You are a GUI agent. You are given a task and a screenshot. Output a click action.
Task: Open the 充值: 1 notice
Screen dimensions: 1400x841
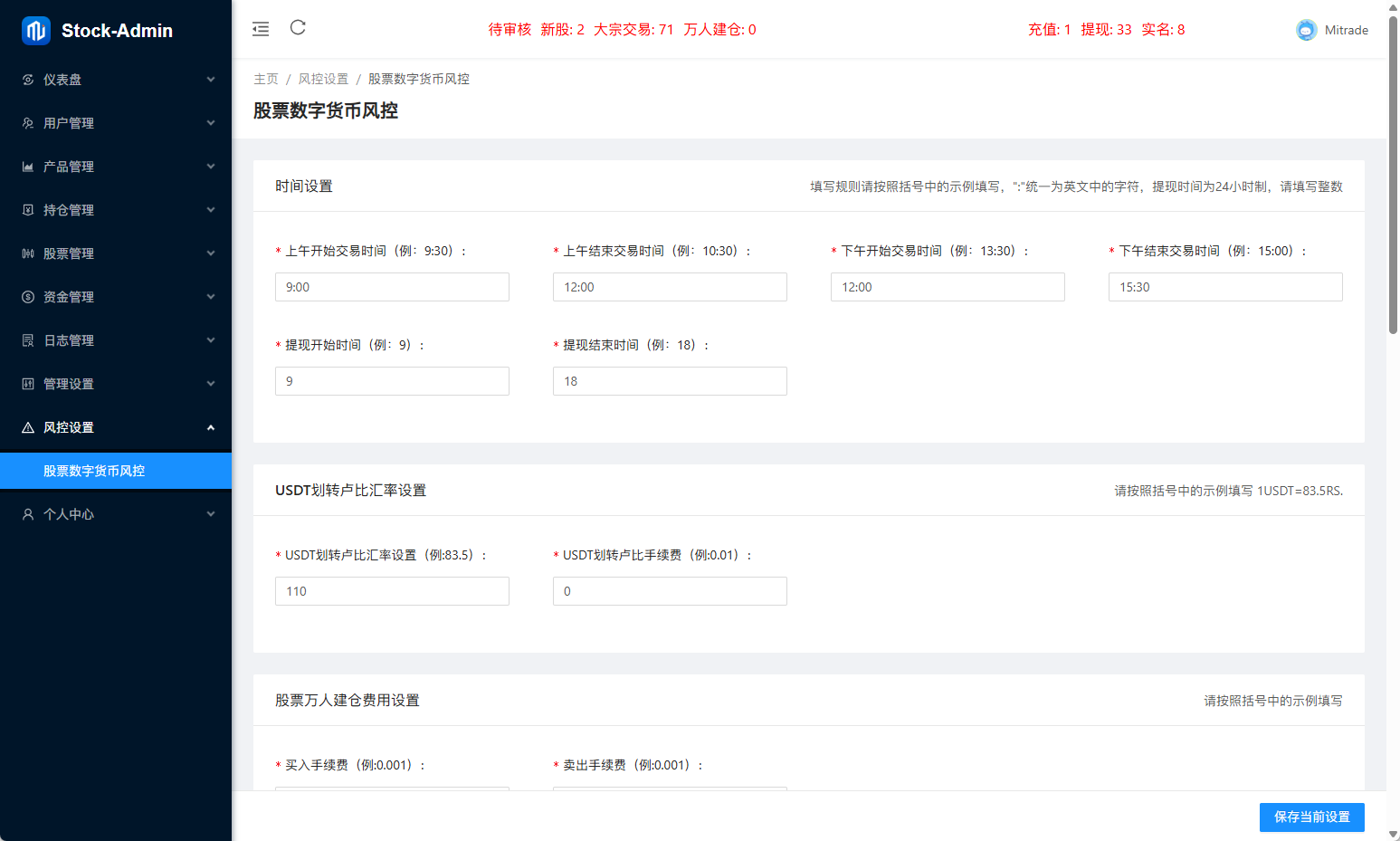1050,29
